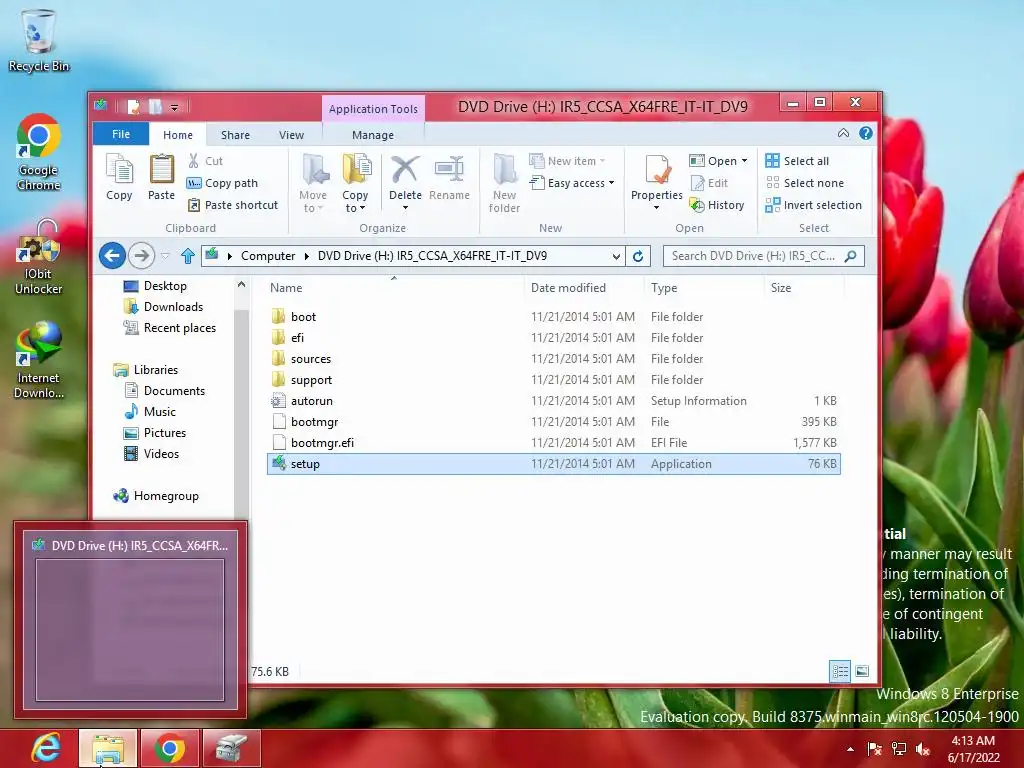Collapse the ribbon with the chevron

[844, 133]
